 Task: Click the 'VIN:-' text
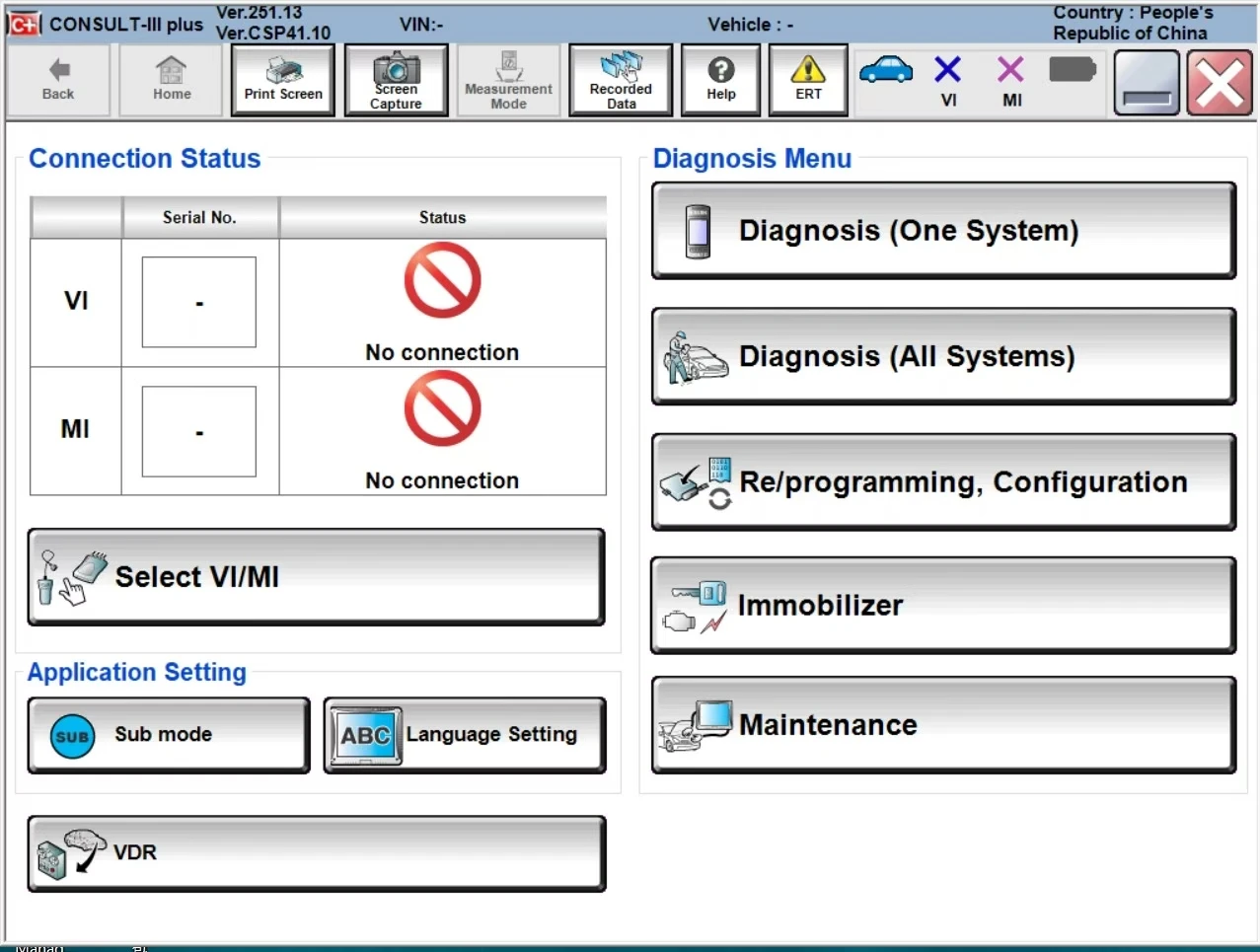[x=421, y=25]
